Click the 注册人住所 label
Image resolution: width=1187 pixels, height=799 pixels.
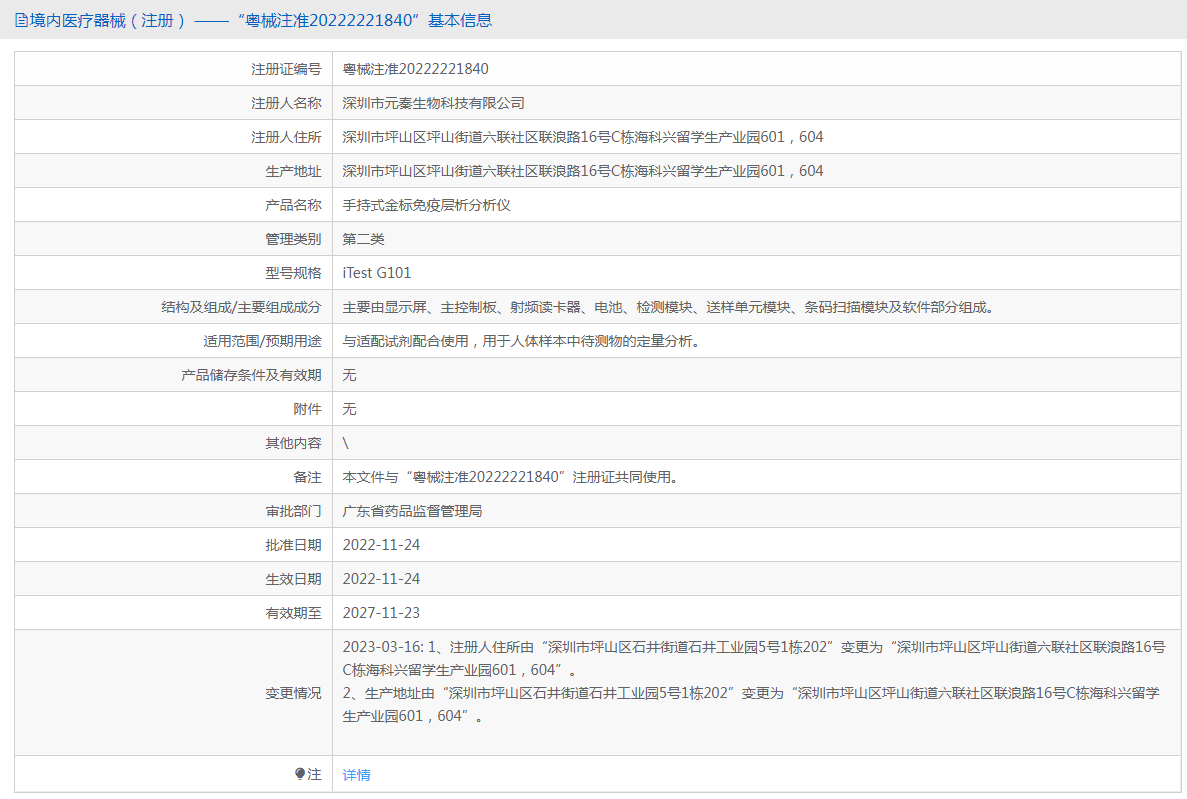click(286, 137)
